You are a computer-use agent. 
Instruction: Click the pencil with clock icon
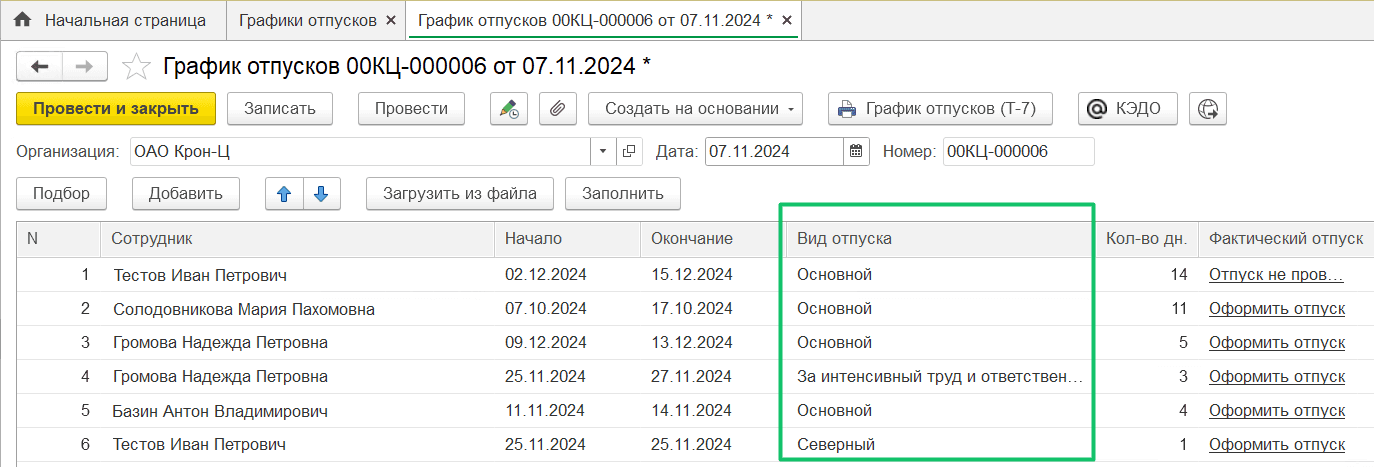coord(509,109)
